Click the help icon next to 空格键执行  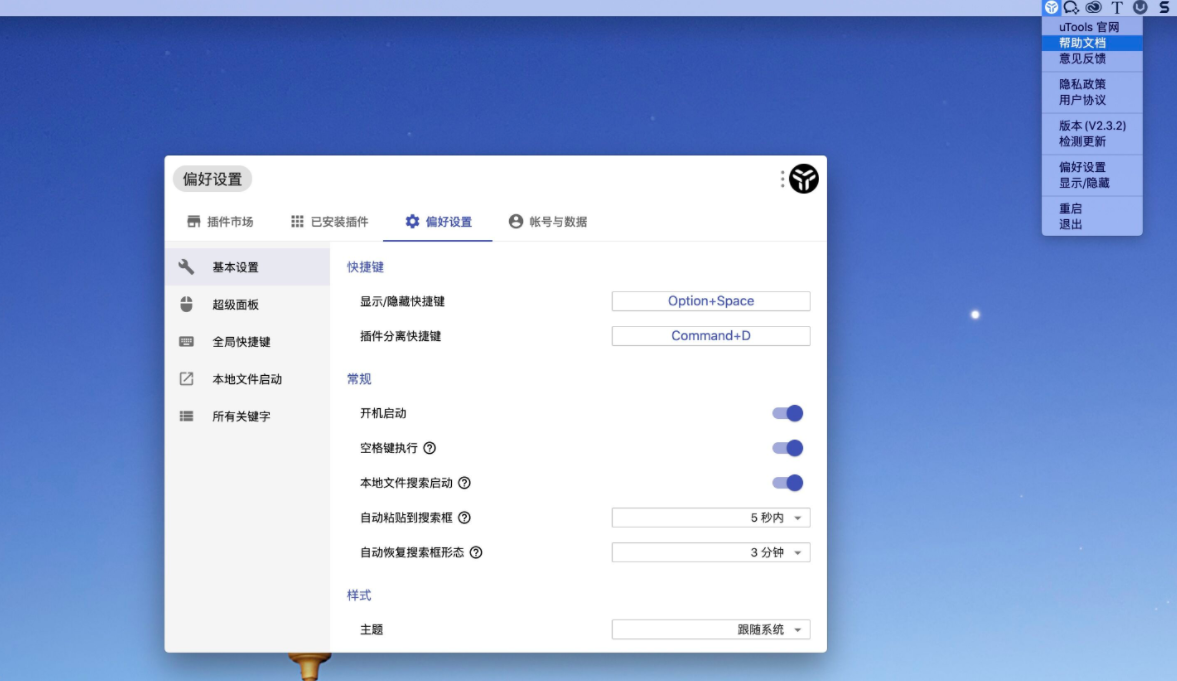click(431, 447)
